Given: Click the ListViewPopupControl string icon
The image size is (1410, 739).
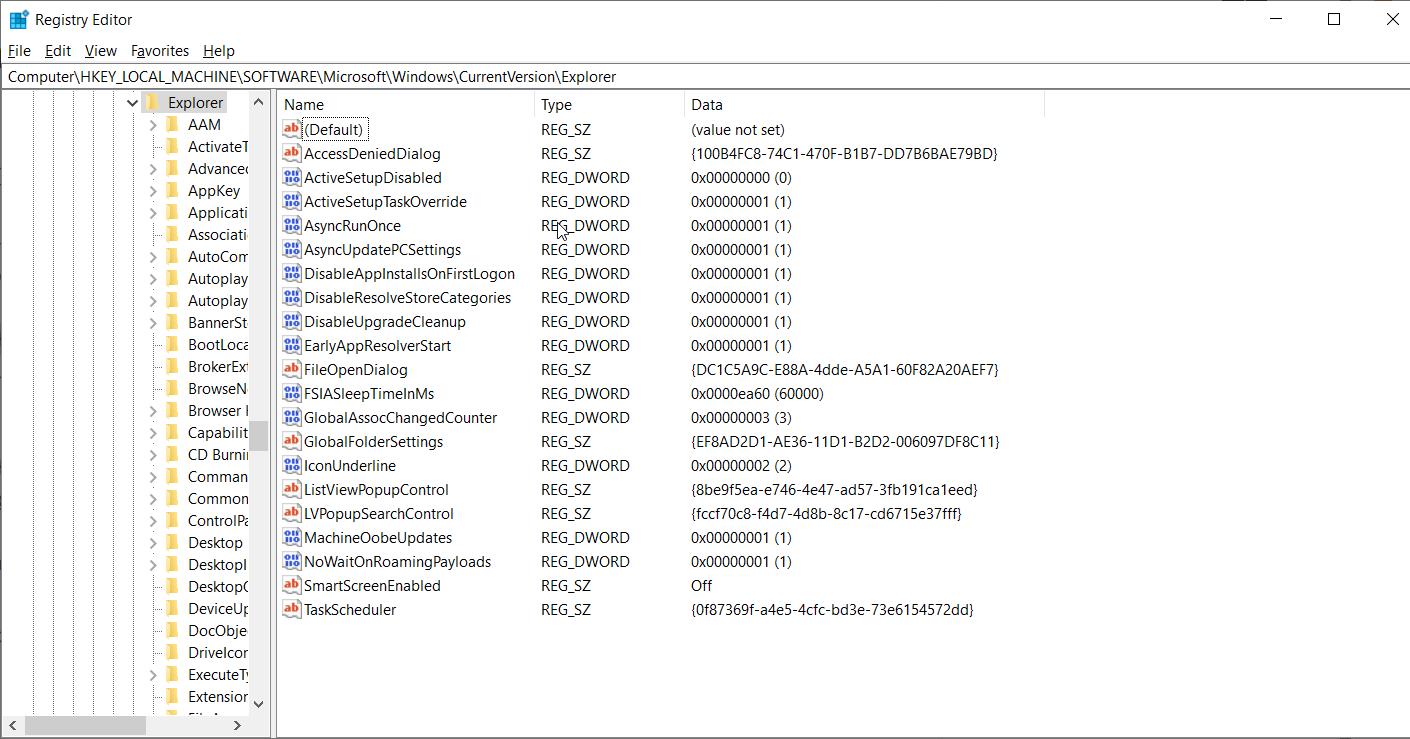Looking at the screenshot, I should point(291,489).
